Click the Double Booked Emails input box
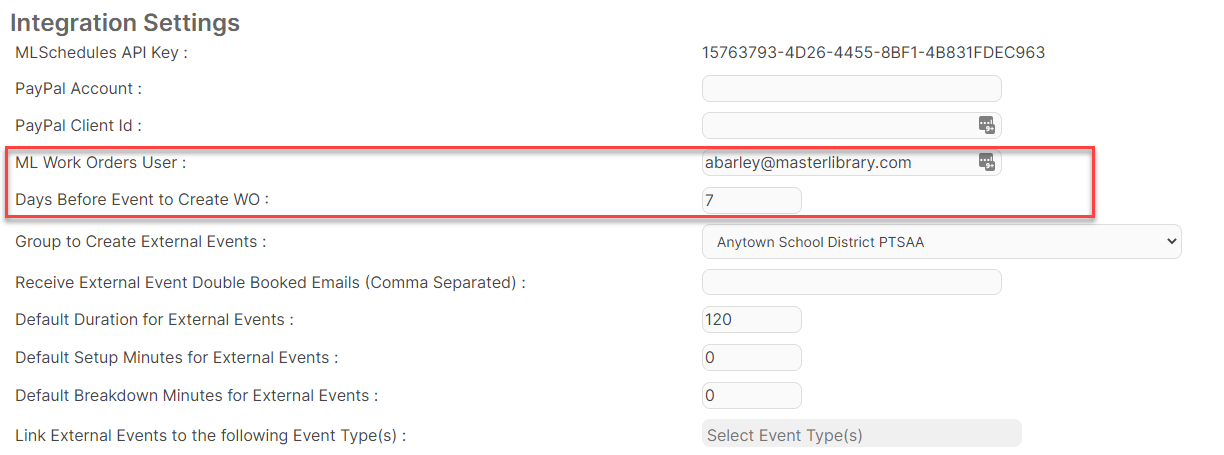The width and height of the screenshot is (1224, 455). [852, 282]
